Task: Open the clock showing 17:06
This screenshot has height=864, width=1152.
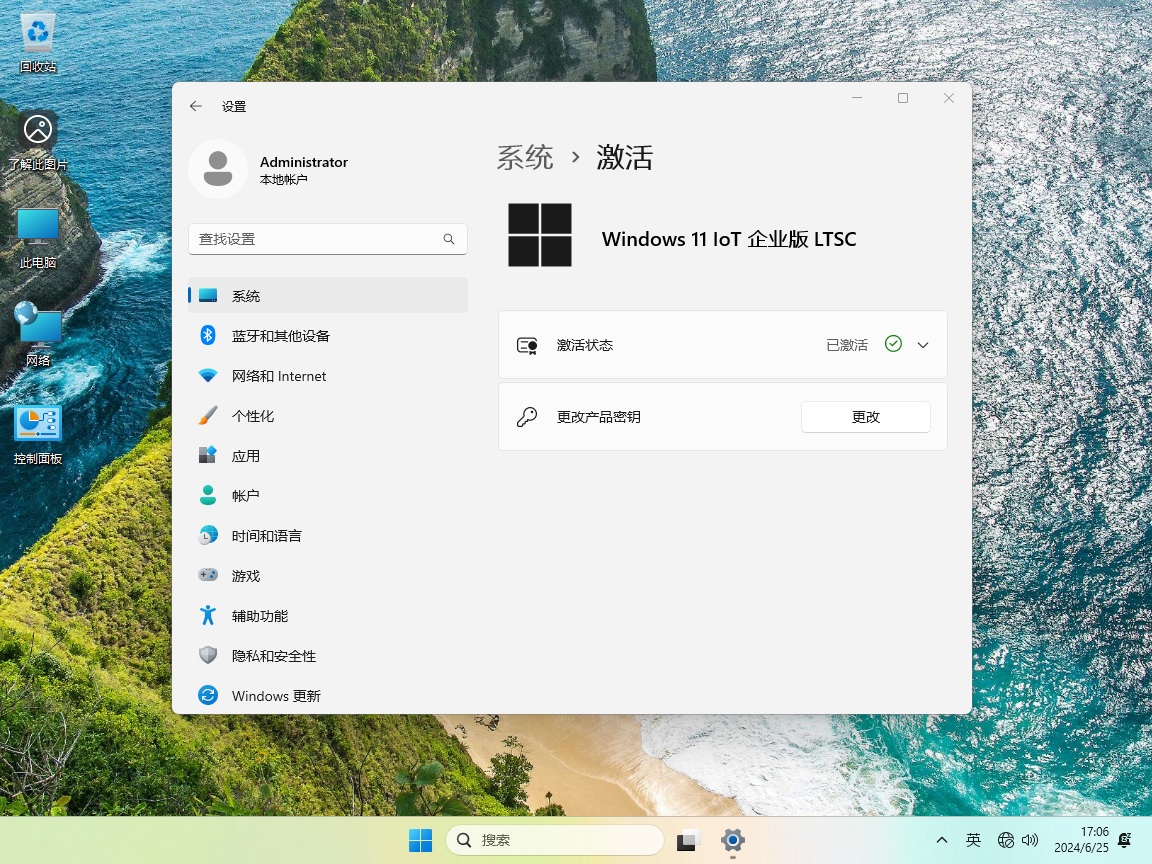Action: pos(1081,840)
